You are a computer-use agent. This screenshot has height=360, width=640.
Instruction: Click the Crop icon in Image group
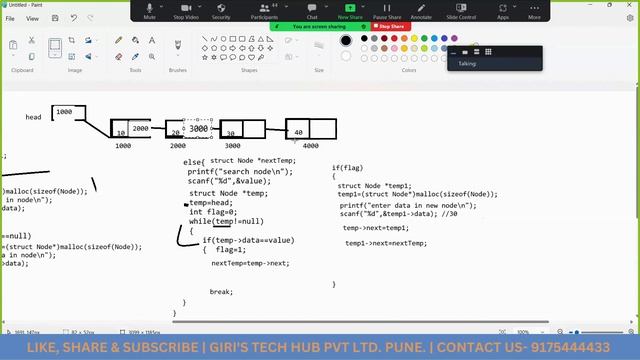[72, 40]
